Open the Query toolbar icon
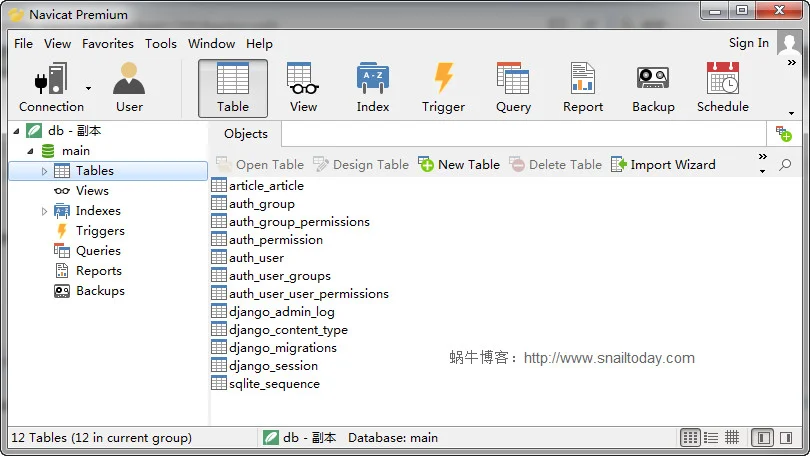The width and height of the screenshot is (810, 456). coord(513,88)
